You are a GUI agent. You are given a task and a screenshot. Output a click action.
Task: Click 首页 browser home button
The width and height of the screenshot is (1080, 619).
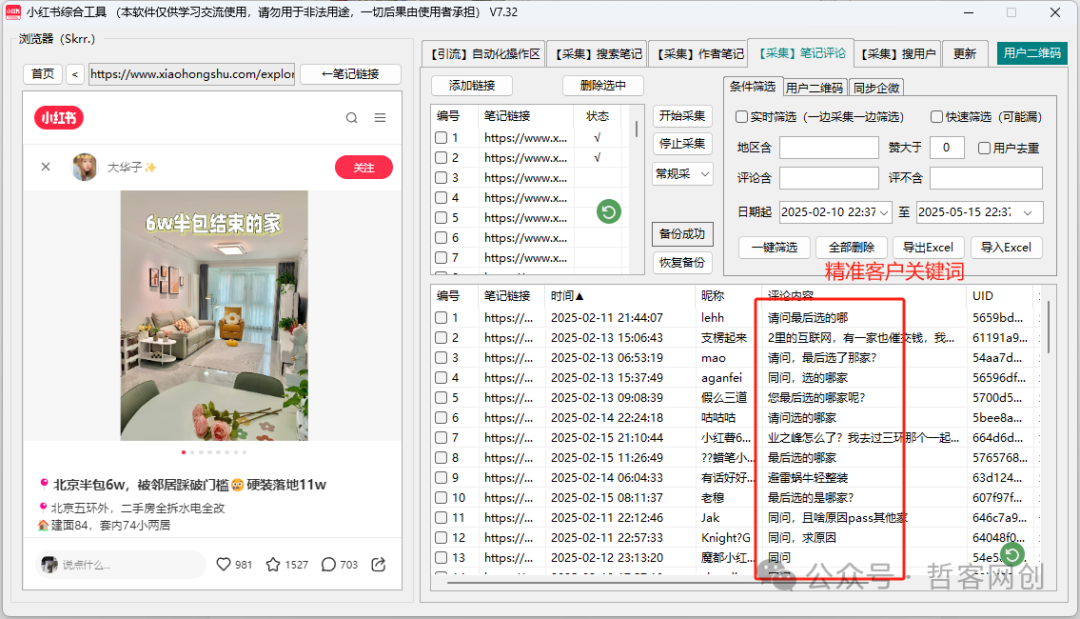click(x=43, y=74)
